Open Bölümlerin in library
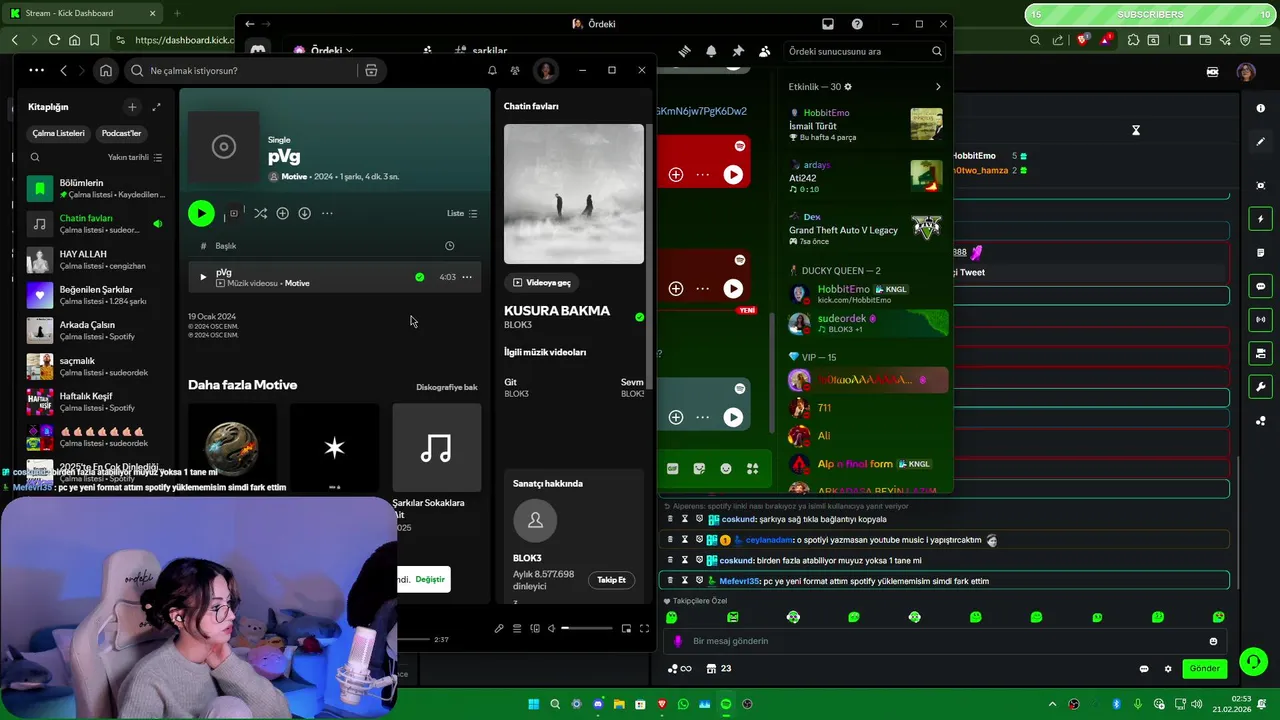Viewport: 1280px width, 720px height. tap(96, 188)
